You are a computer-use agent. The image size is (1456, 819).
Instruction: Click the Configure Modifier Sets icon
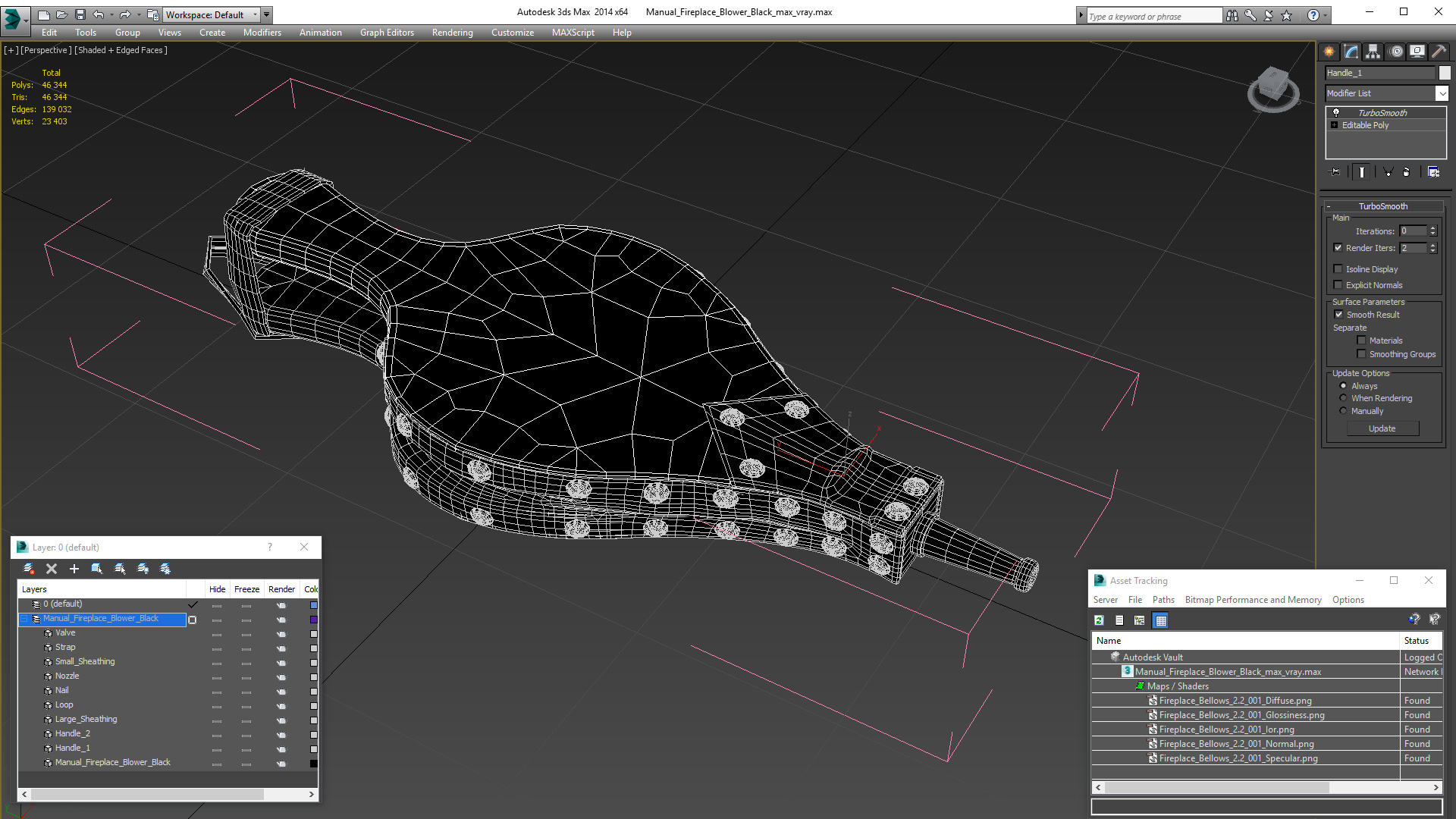coord(1433,172)
